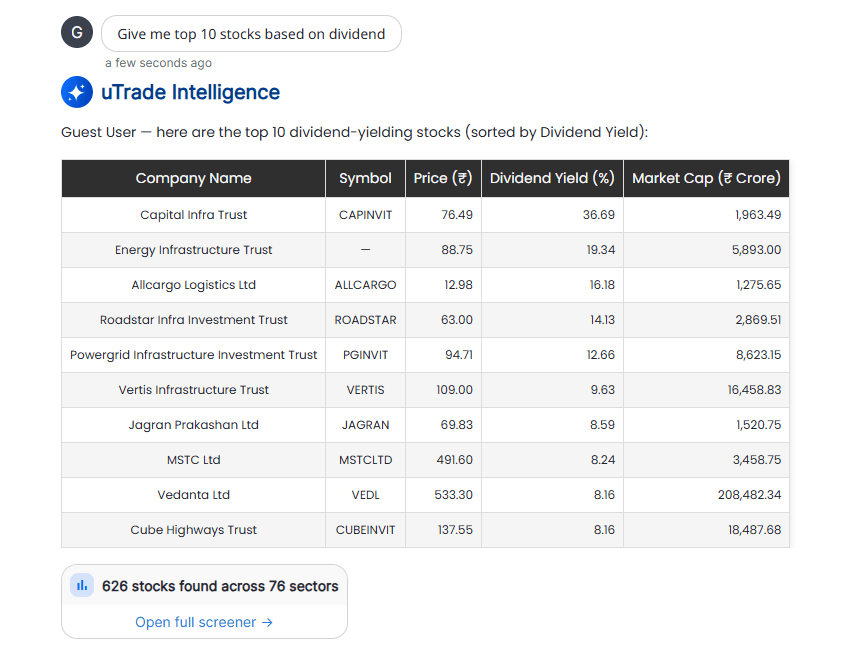The image size is (854, 647).
Task: Click the 76.49 price value
Action: (457, 215)
